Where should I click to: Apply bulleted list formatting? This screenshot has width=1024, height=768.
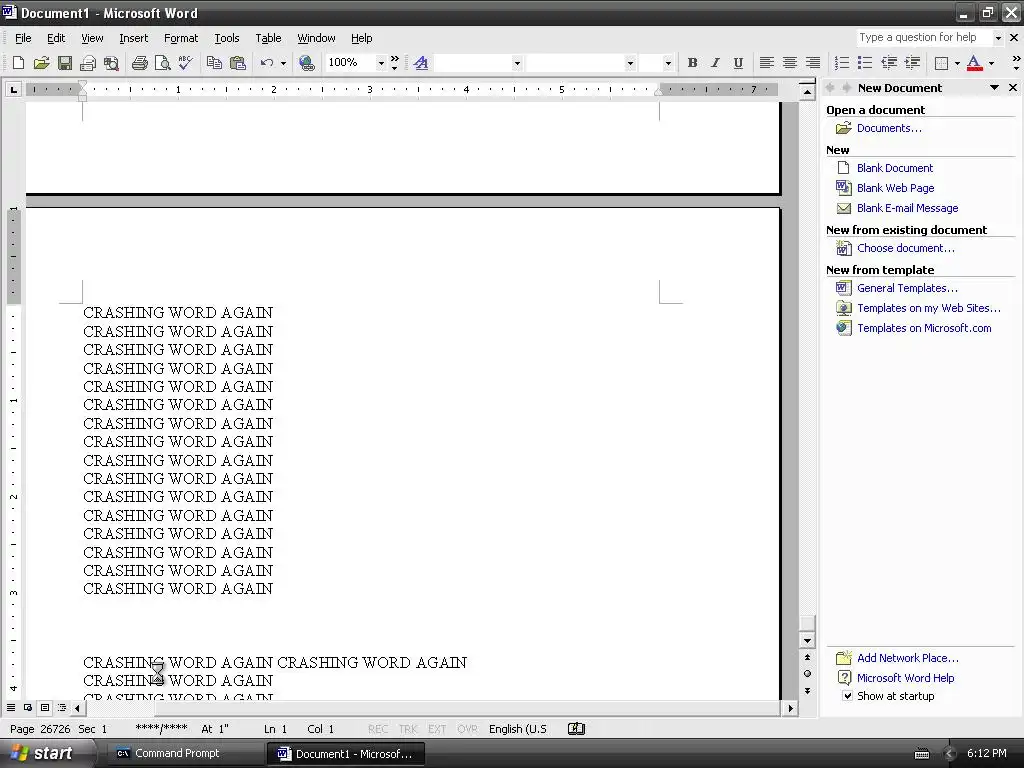[x=865, y=63]
